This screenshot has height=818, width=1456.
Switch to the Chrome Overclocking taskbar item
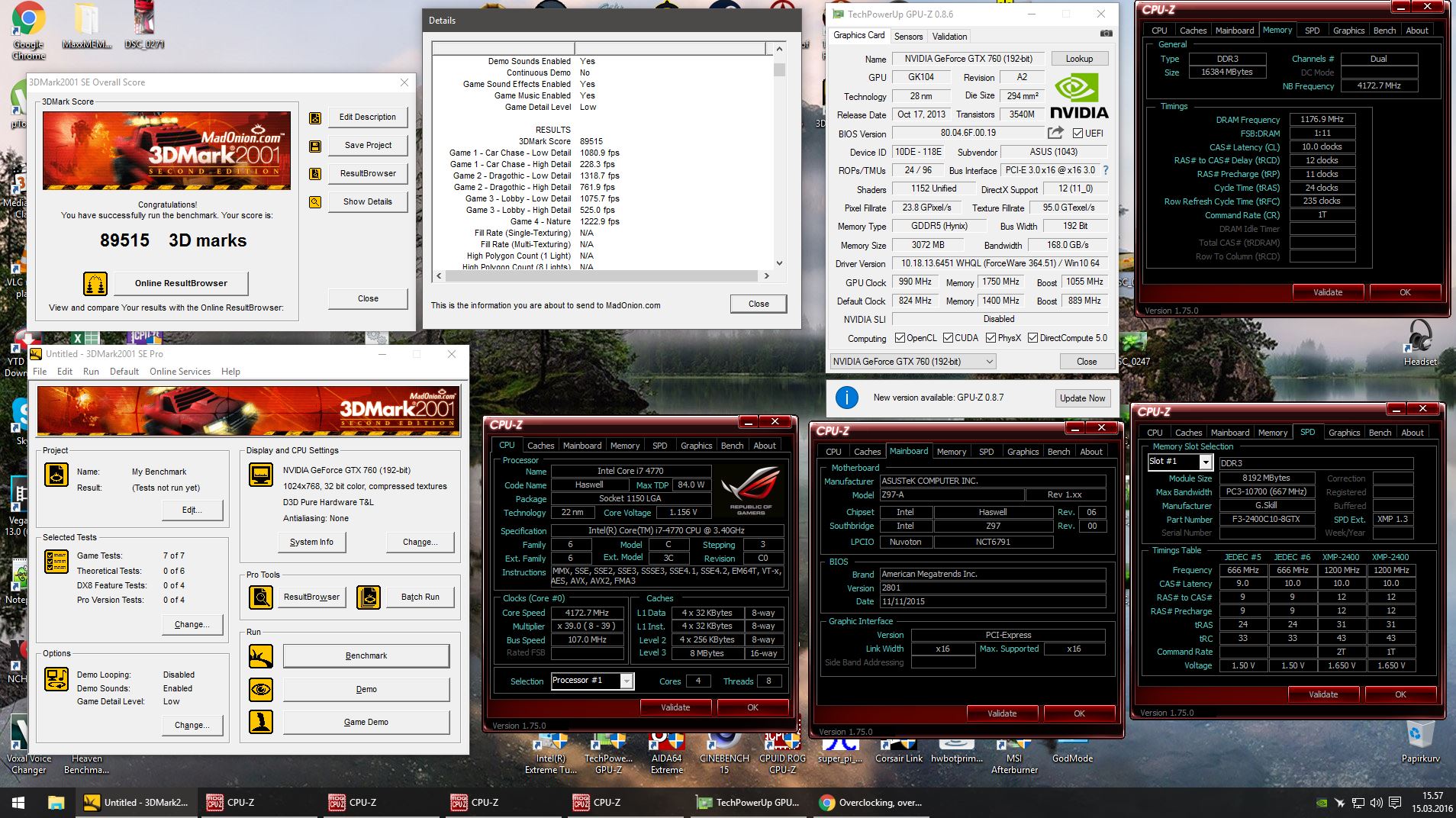tap(872, 802)
